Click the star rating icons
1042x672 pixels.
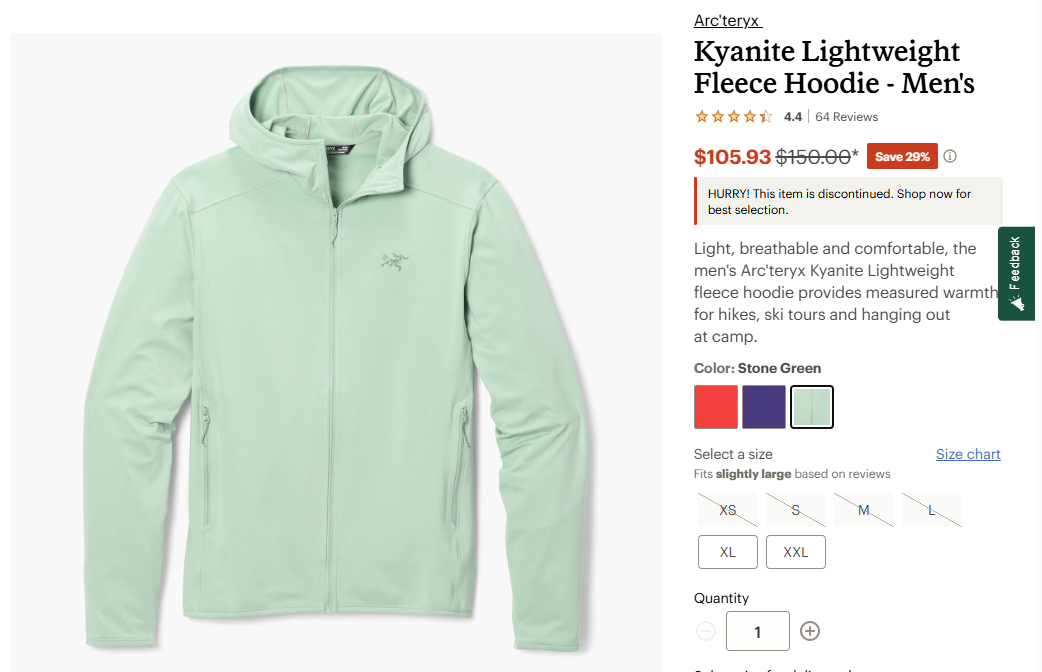coord(734,117)
